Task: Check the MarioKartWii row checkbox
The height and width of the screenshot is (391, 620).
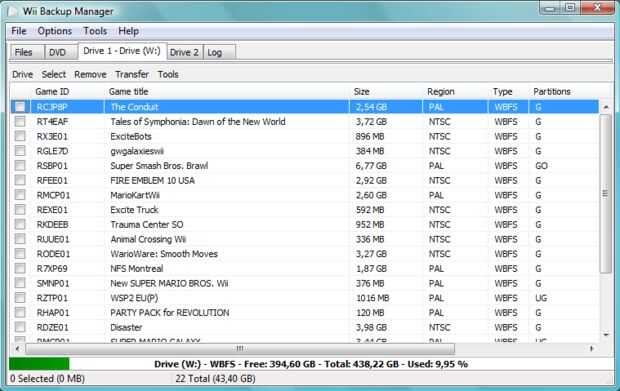Action: [20, 195]
